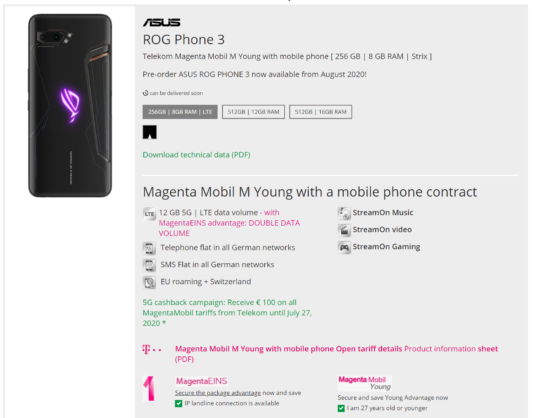The height and width of the screenshot is (418, 550).
Task: Click the Telephone flat icon
Action: [149, 248]
